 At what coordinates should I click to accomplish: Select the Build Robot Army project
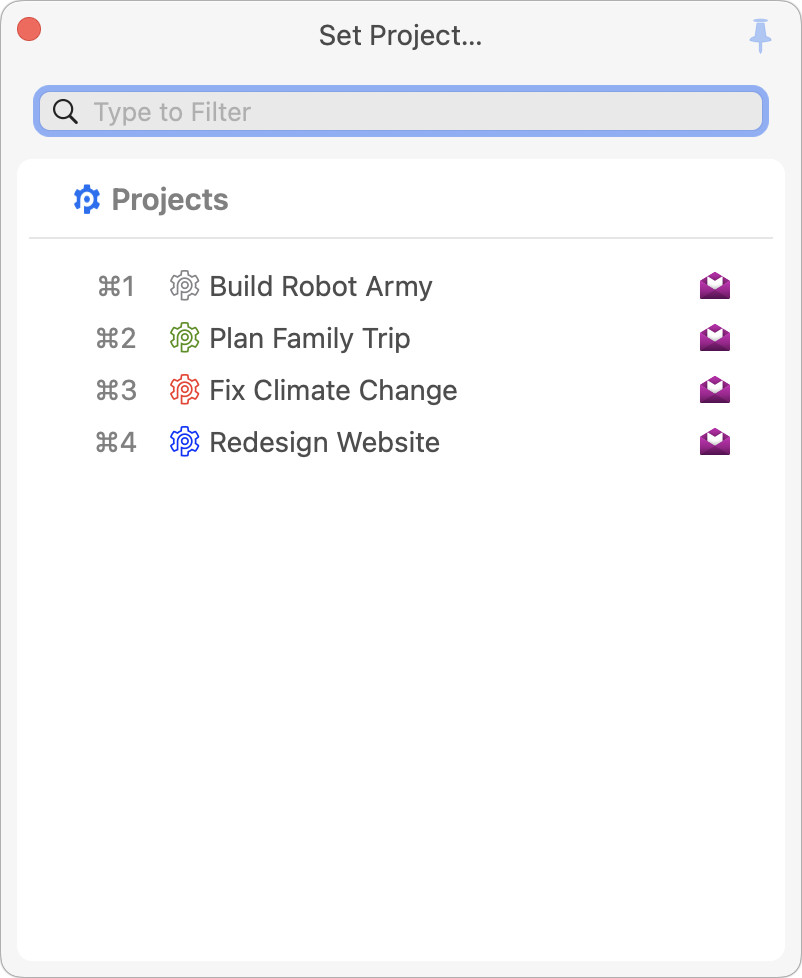[x=321, y=287]
